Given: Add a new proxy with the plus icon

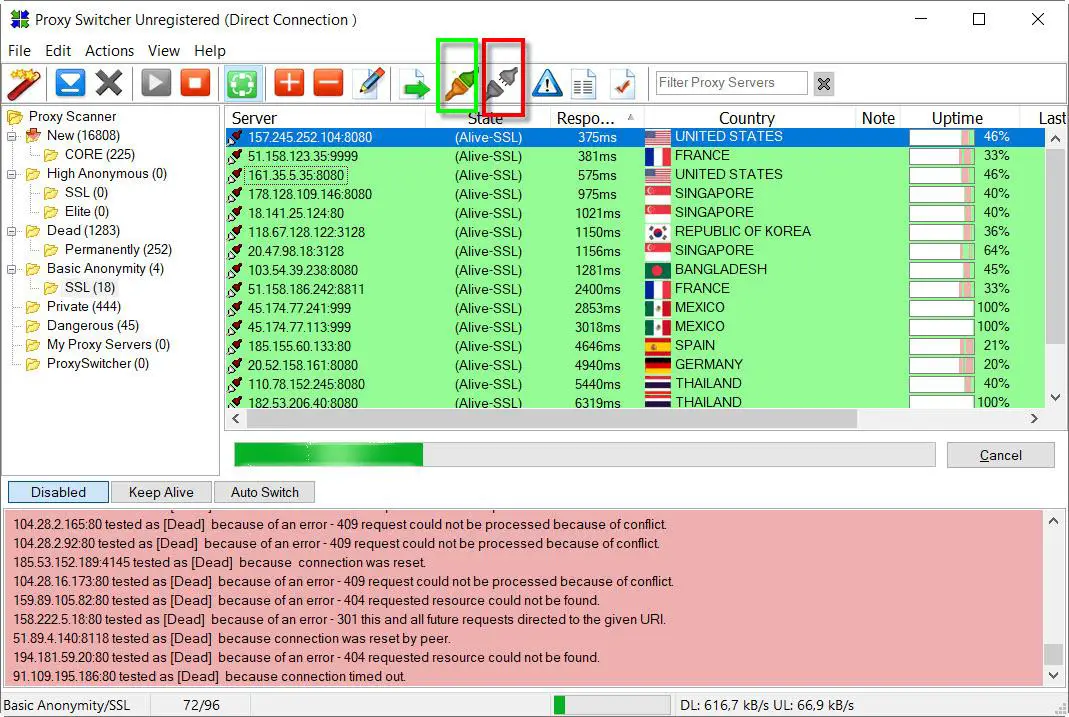Looking at the screenshot, I should (288, 83).
